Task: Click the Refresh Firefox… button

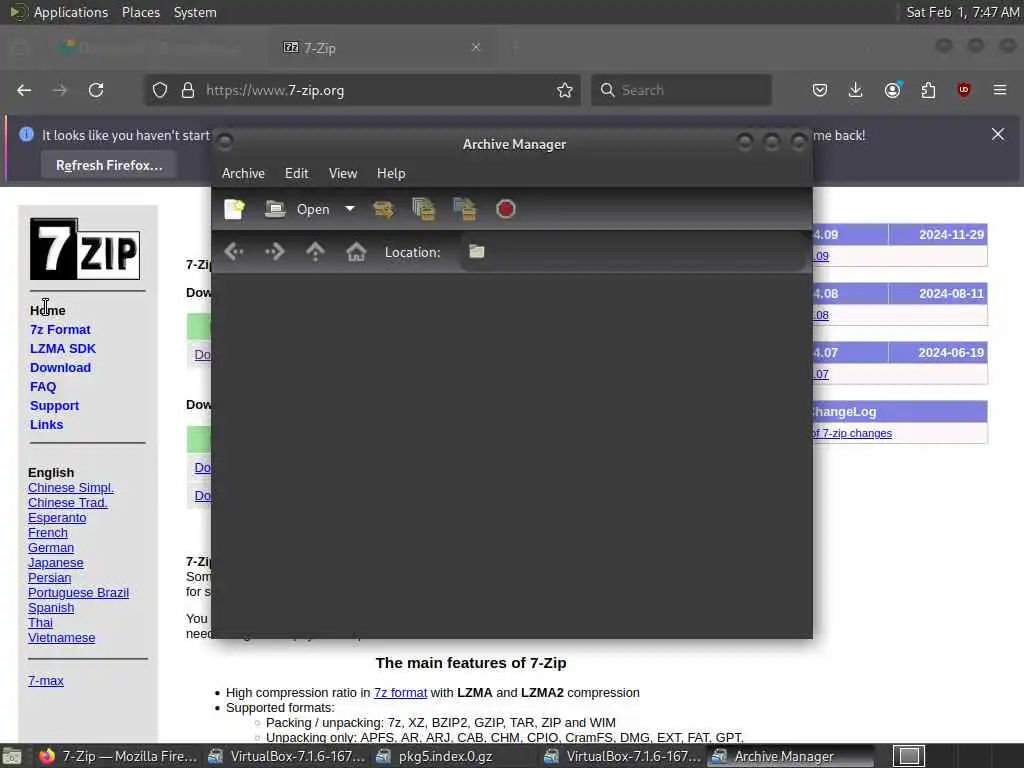Action: (109, 165)
